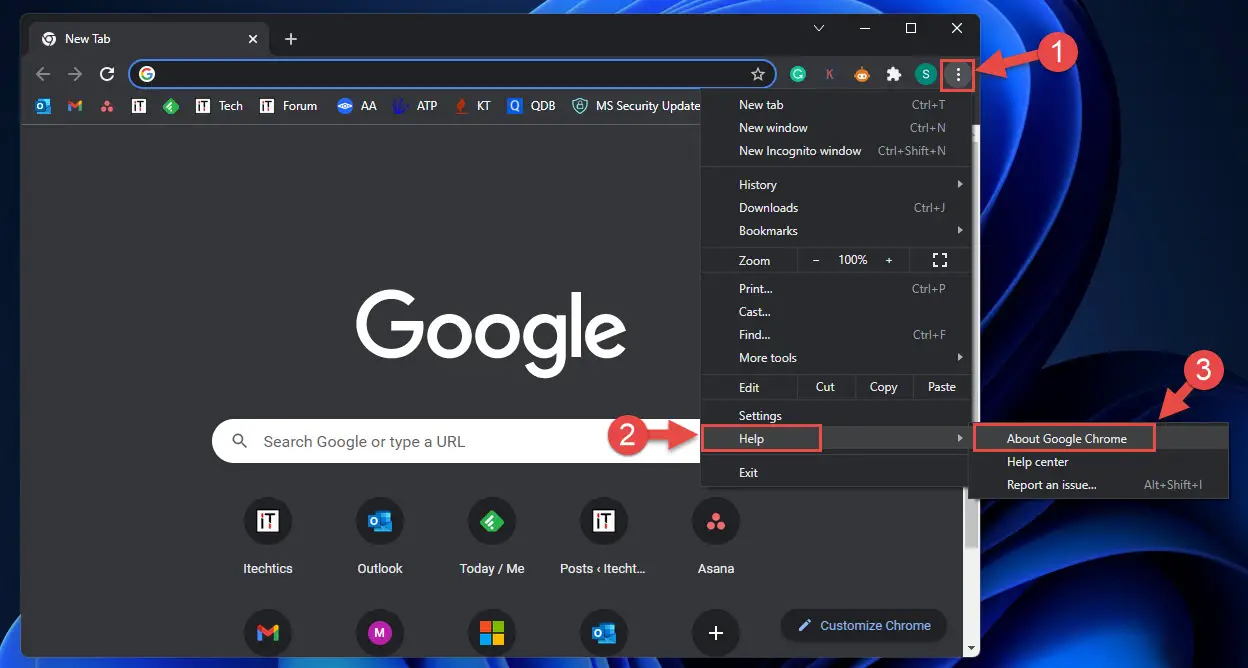The image size is (1248, 668).
Task: Select About Google Chrome
Action: (1098, 439)
